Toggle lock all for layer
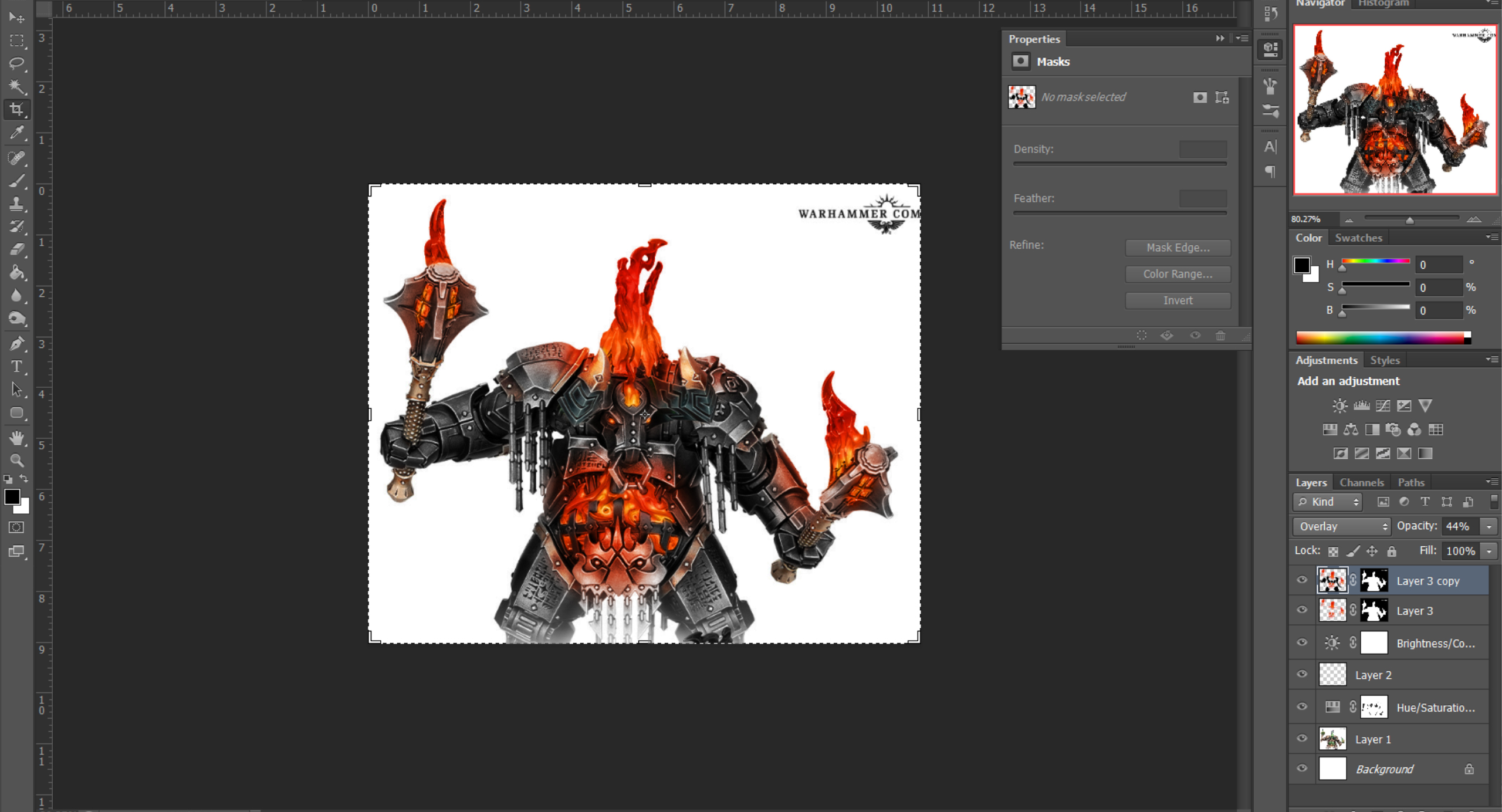This screenshot has width=1502, height=812. [x=1392, y=551]
